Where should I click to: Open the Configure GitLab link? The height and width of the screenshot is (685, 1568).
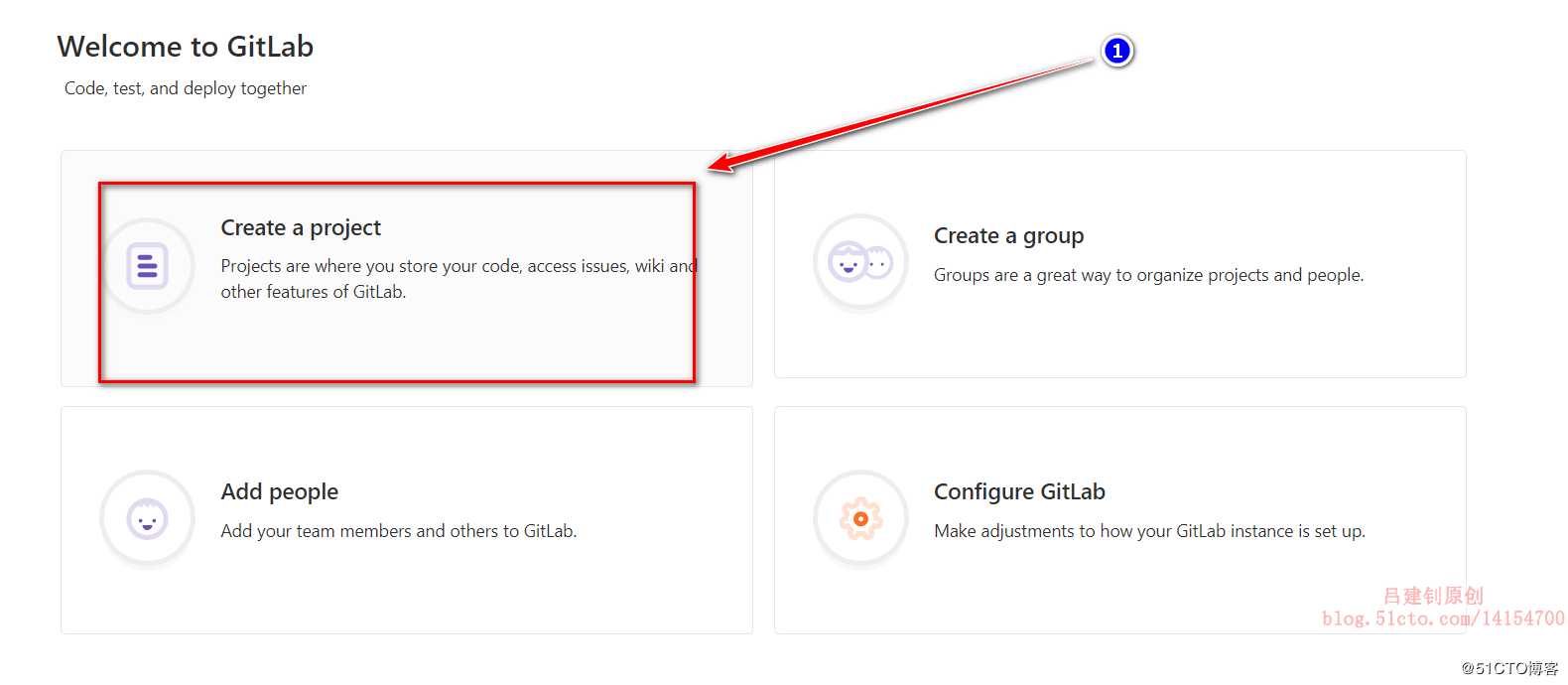(1019, 491)
